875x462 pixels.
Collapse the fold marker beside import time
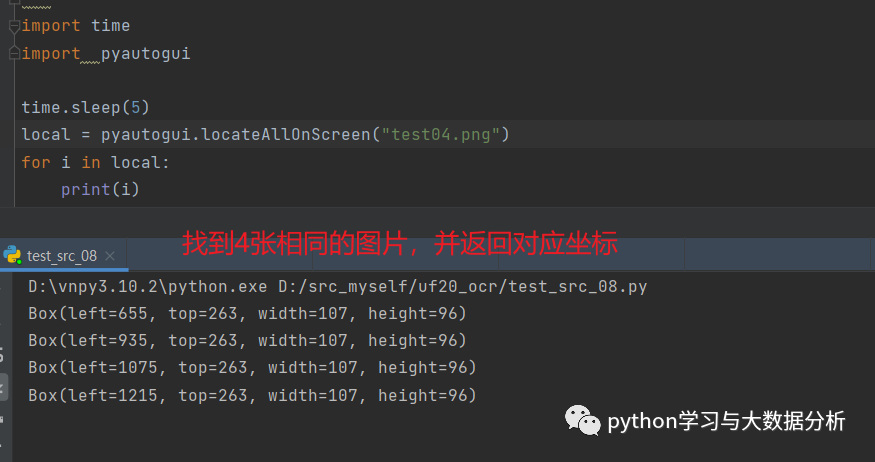15,26
